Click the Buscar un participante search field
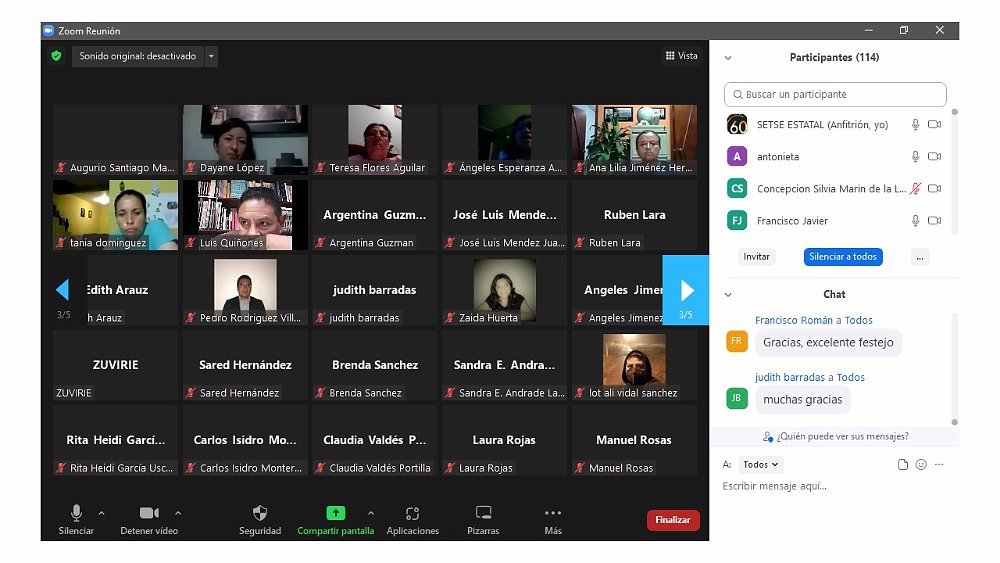1000x563 pixels. 835,95
